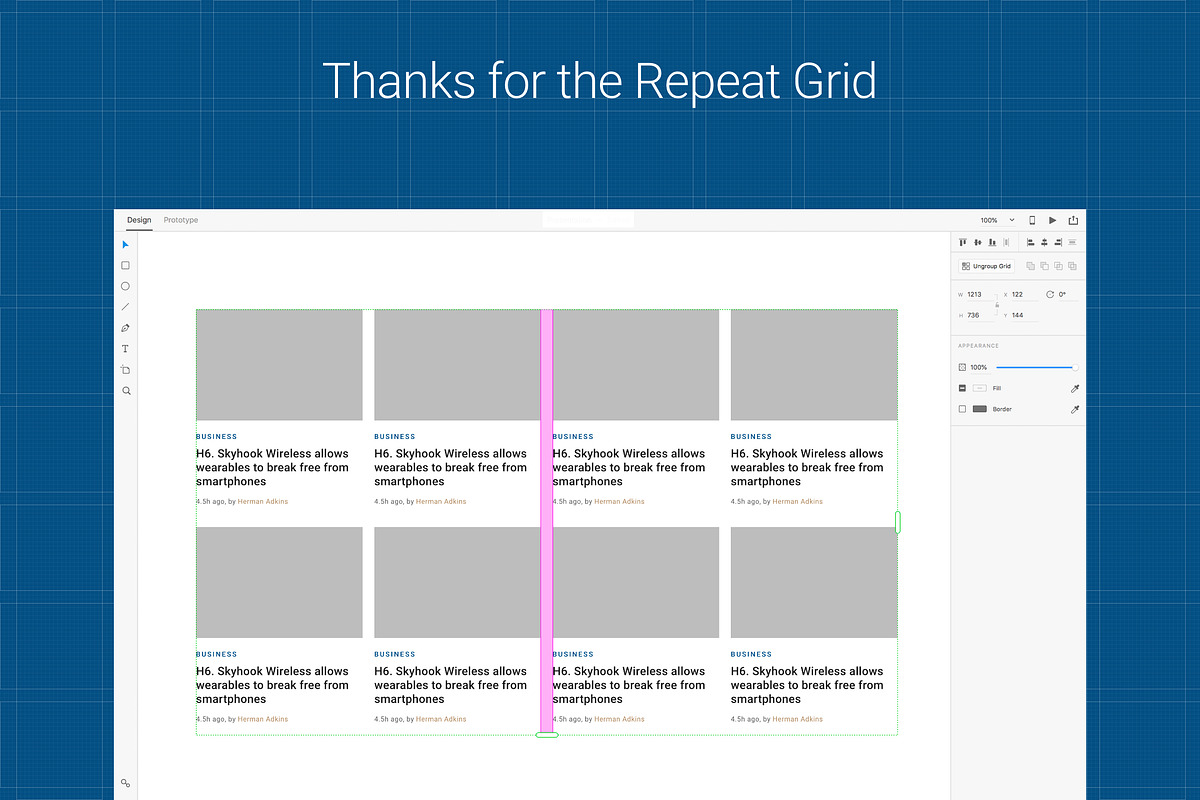Click the opacity slider handle

tap(1075, 367)
